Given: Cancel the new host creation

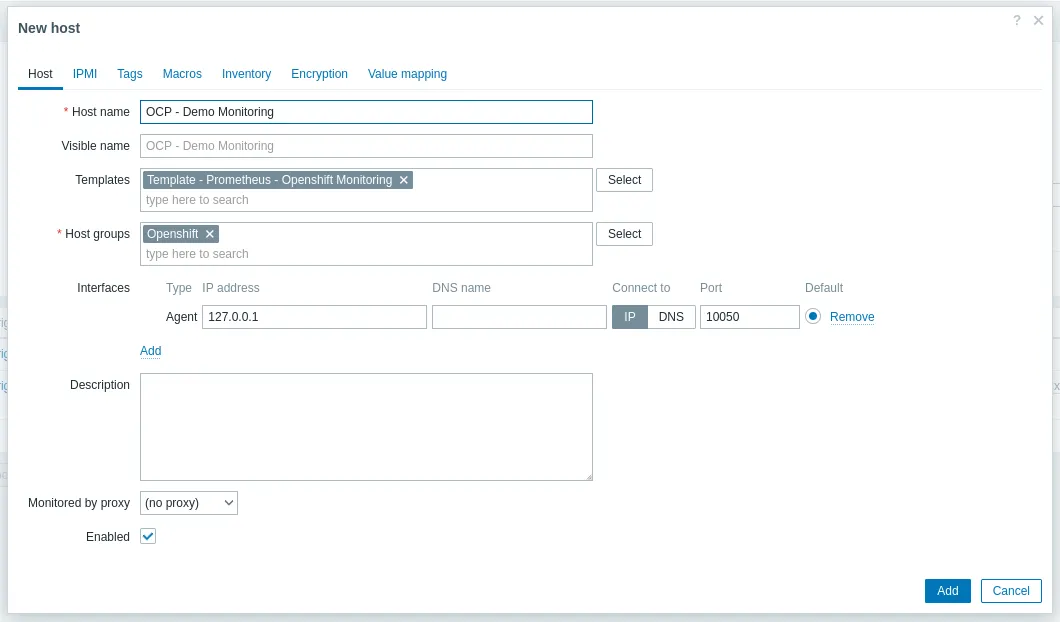Looking at the screenshot, I should point(1010,590).
